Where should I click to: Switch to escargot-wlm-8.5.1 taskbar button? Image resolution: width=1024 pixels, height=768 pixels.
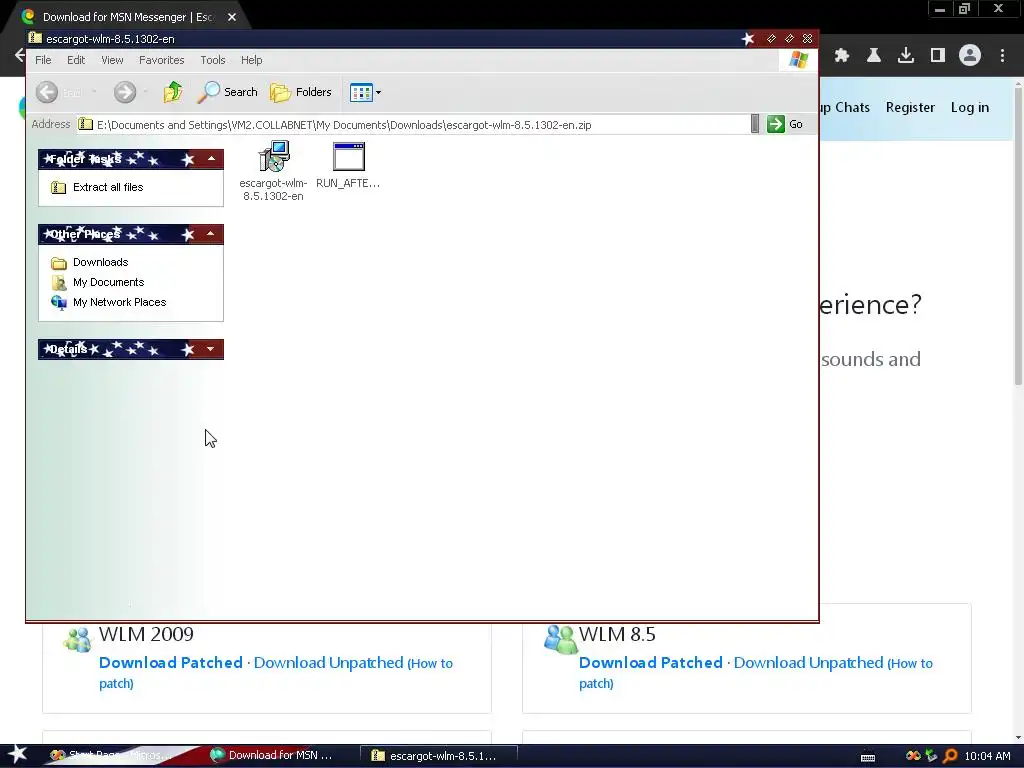pos(438,756)
